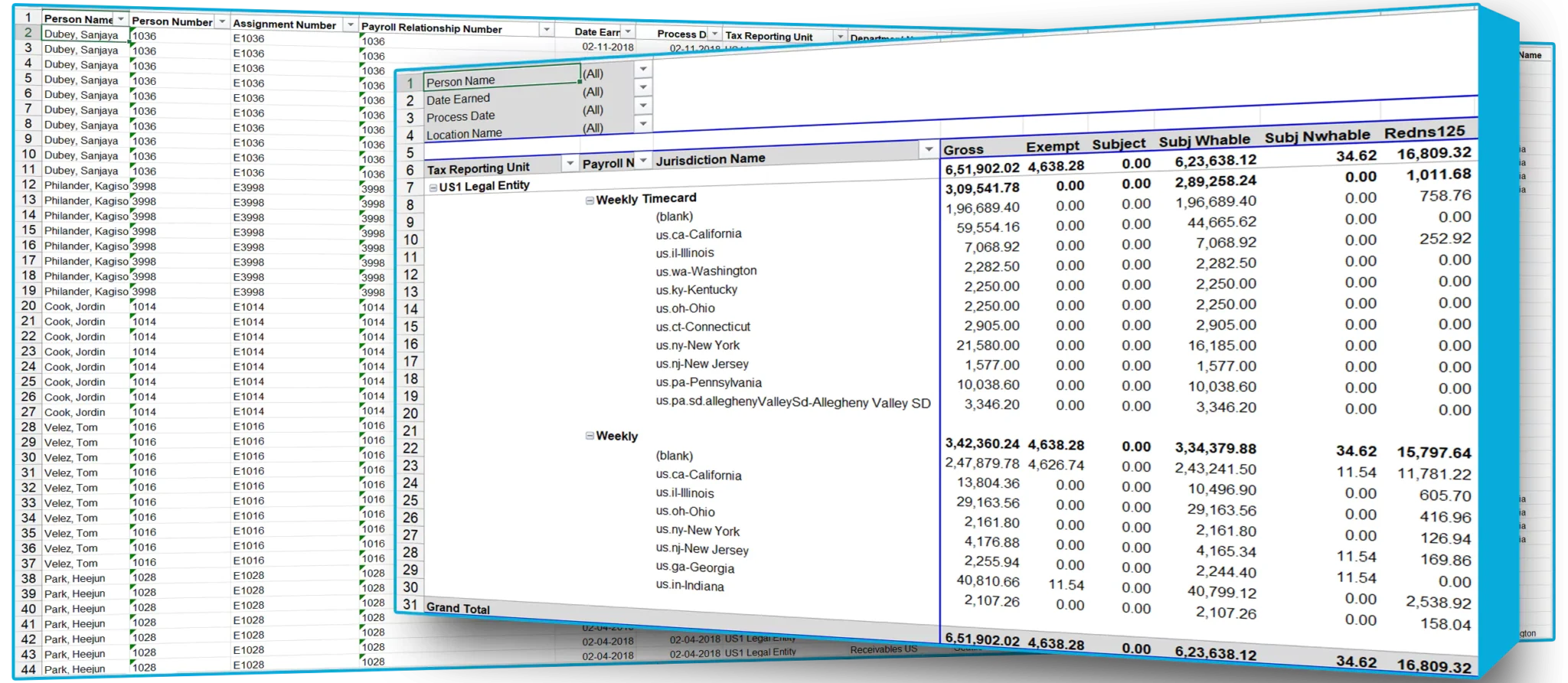This screenshot has height=683, width=1568.
Task: Open pivot Person Name (All) filter dropdown
Action: [x=643, y=69]
